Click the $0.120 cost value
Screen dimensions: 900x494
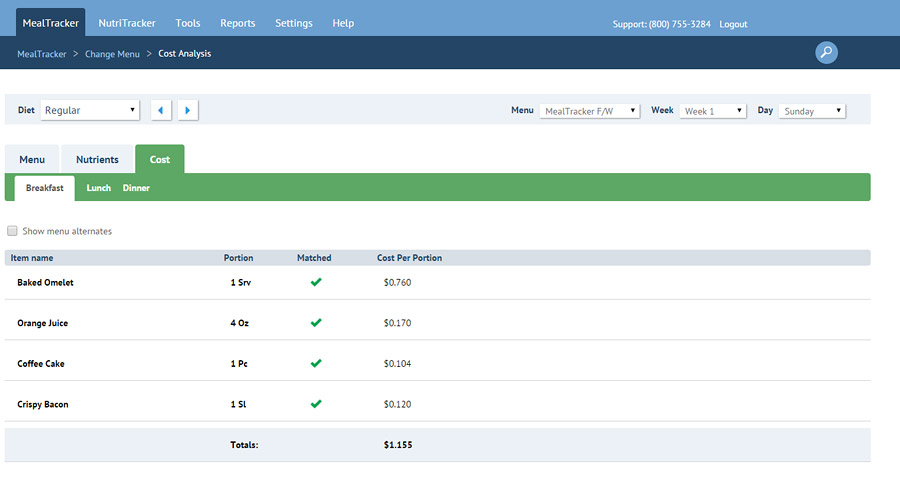397,404
